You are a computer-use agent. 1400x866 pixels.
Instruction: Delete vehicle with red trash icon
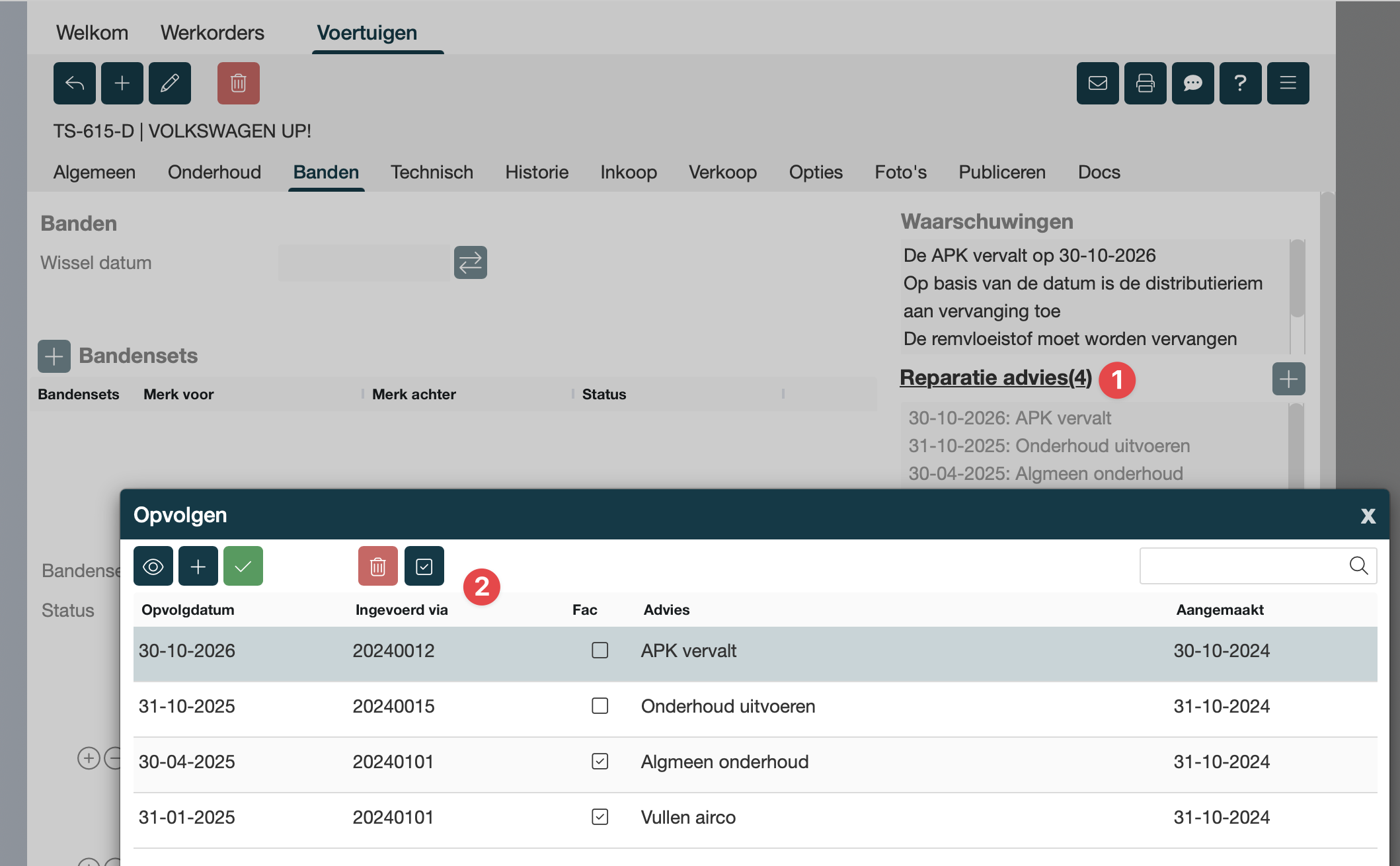point(238,83)
